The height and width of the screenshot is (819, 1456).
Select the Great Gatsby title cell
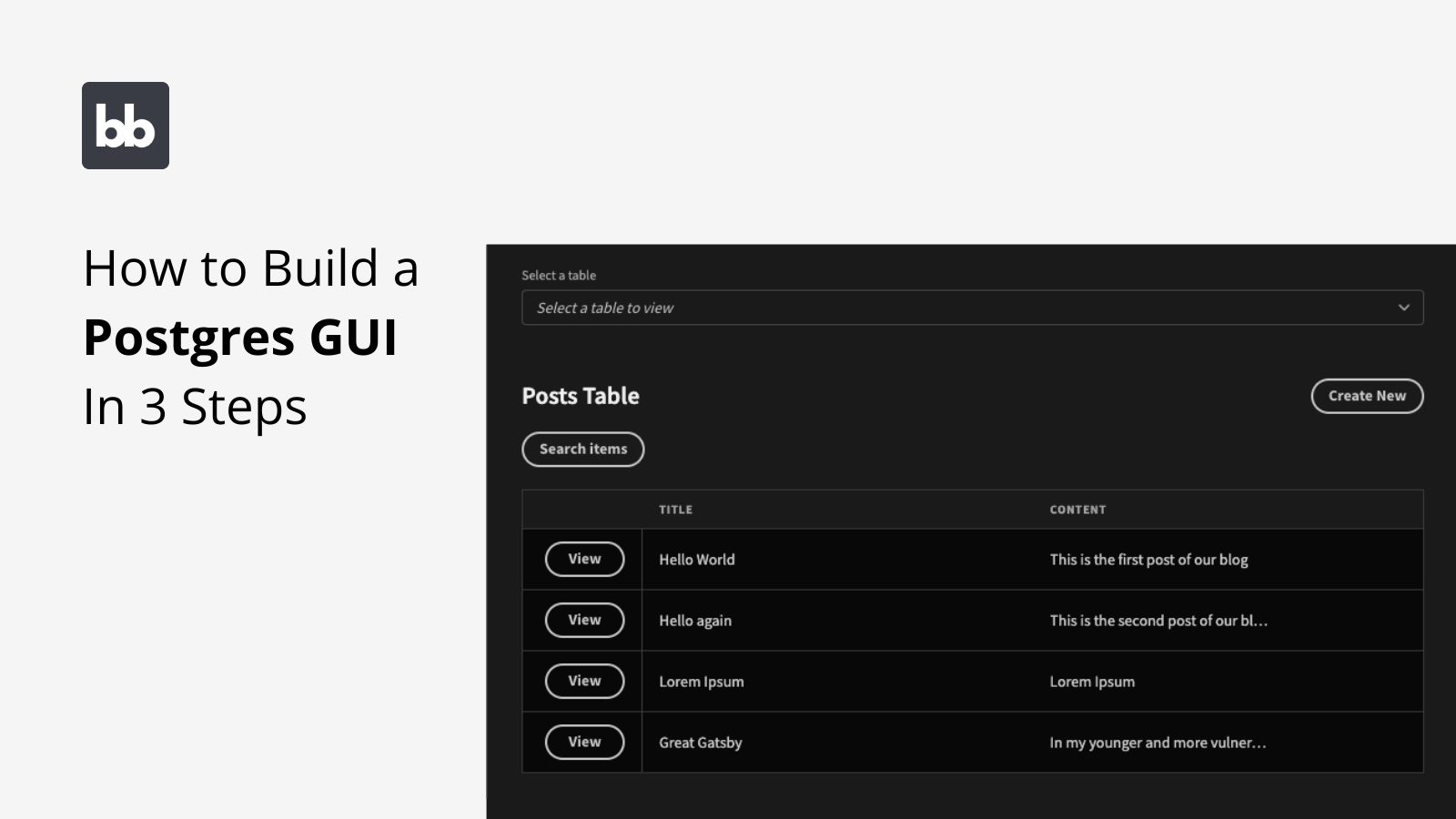click(x=701, y=743)
